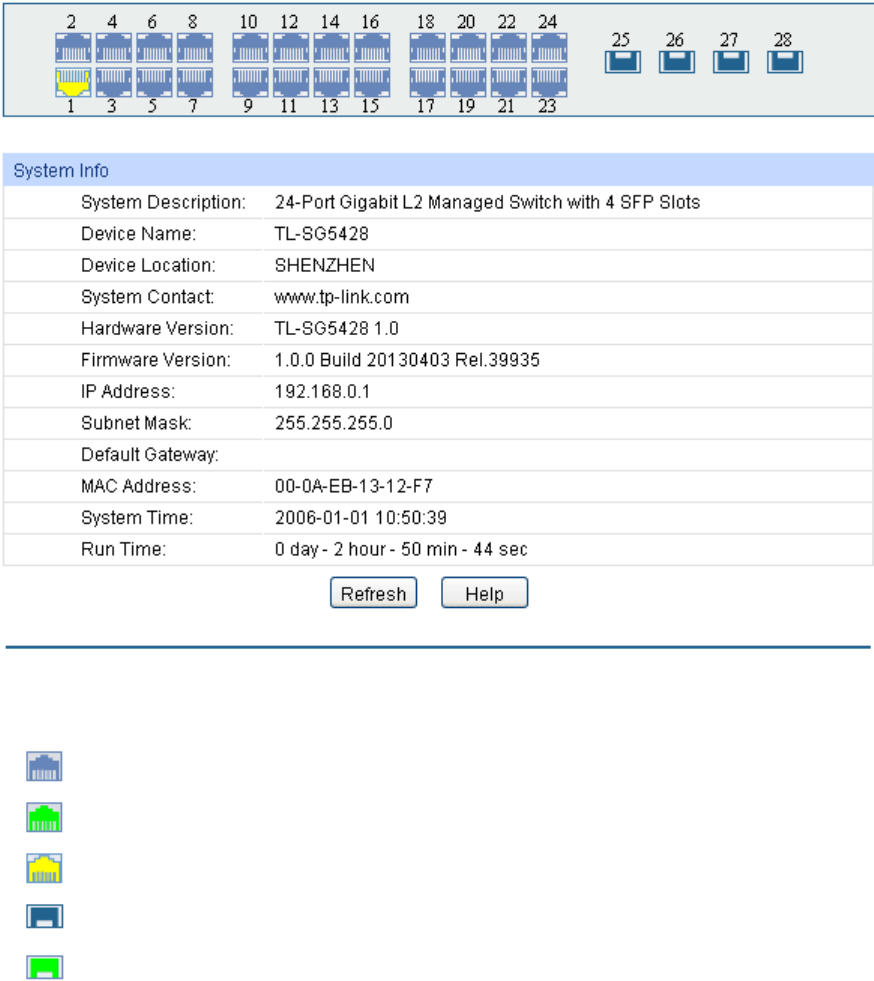Click the yellow port 1 icon
874x981 pixels.
click(73, 82)
